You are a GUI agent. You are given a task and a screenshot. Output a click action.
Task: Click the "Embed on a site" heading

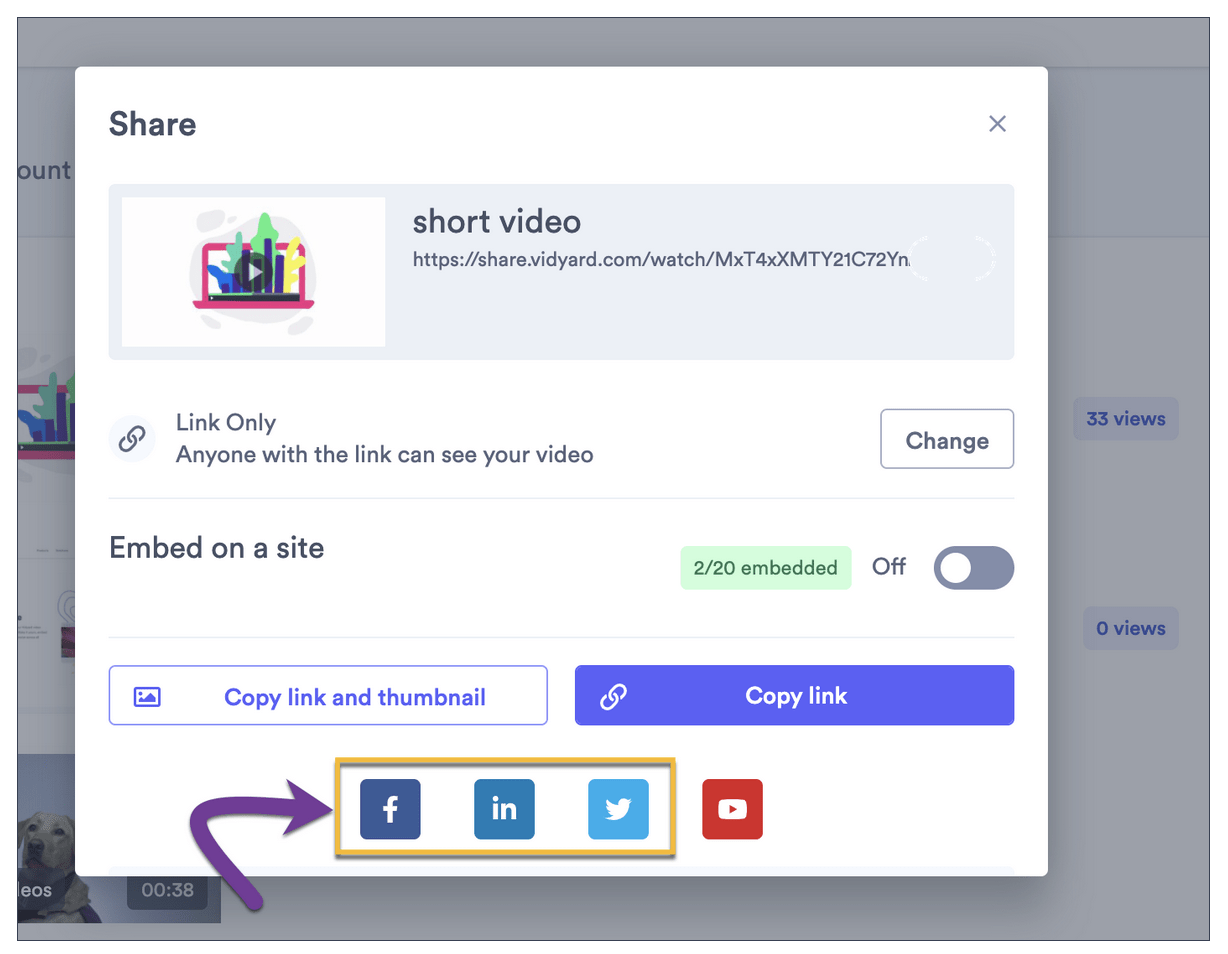[217, 548]
